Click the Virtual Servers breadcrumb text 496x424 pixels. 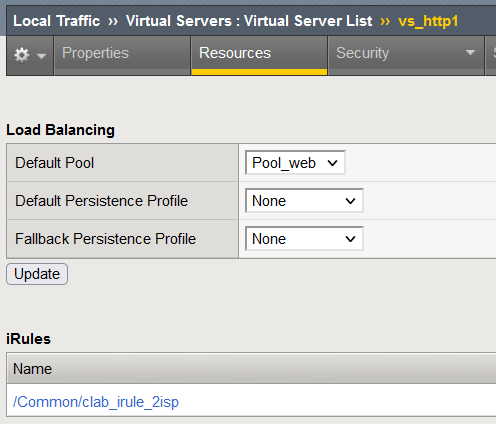click(x=179, y=21)
